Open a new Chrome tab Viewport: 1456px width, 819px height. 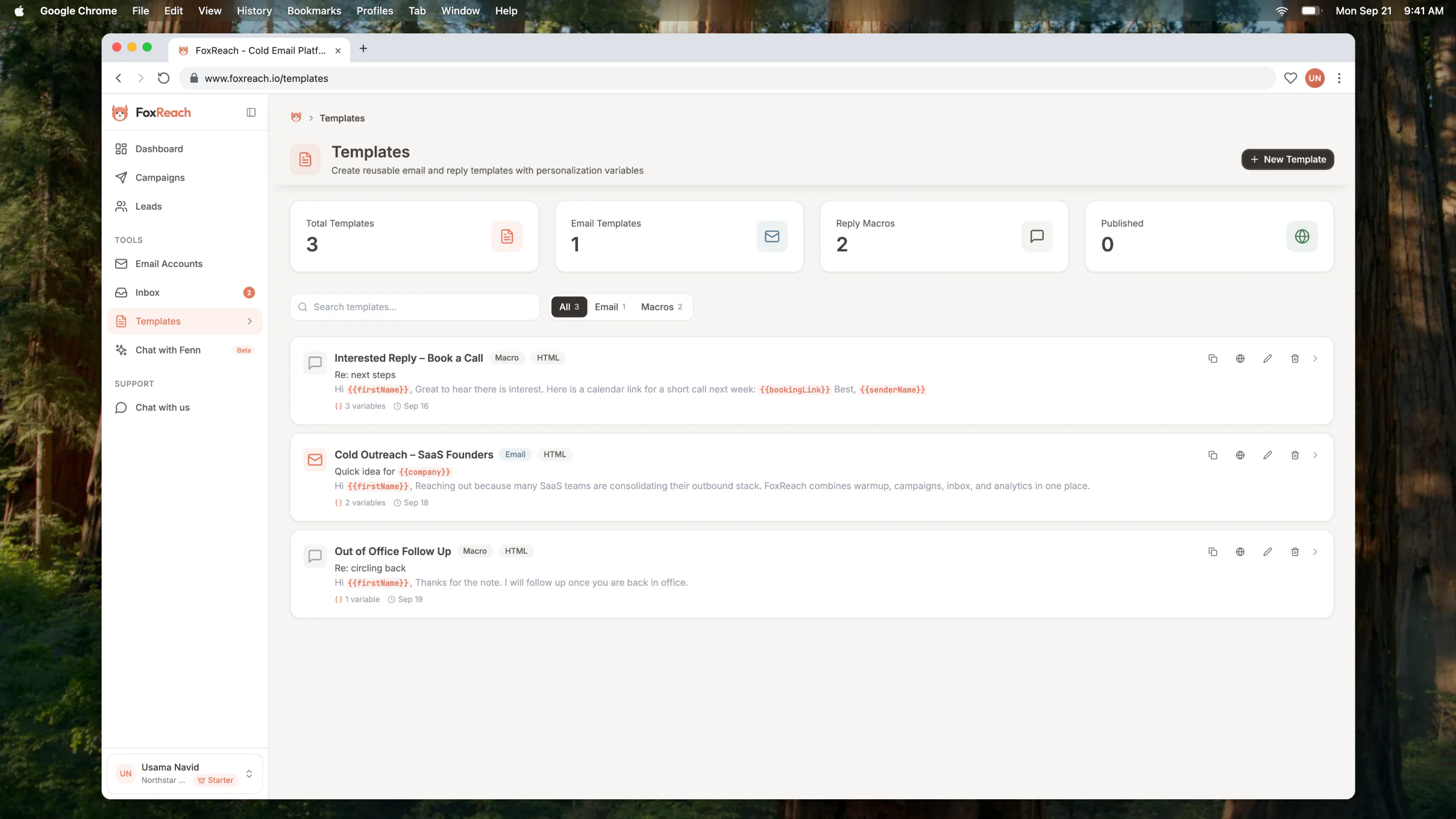pyautogui.click(x=363, y=49)
